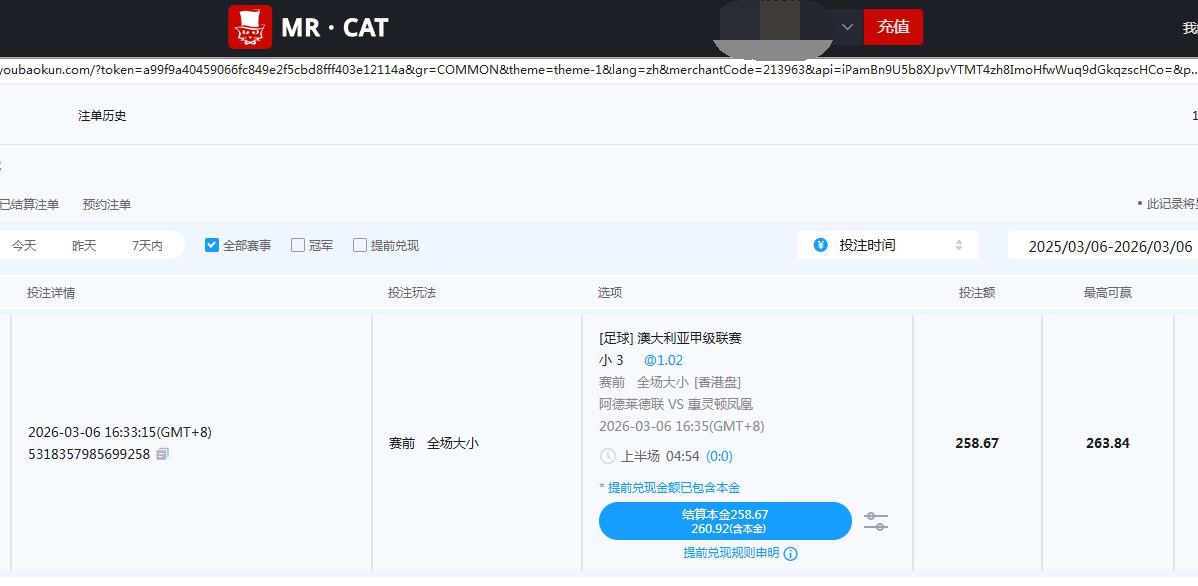The width and height of the screenshot is (1198, 586).
Task: Expand the account dropdown chevron beside 充值
Action: point(847,27)
